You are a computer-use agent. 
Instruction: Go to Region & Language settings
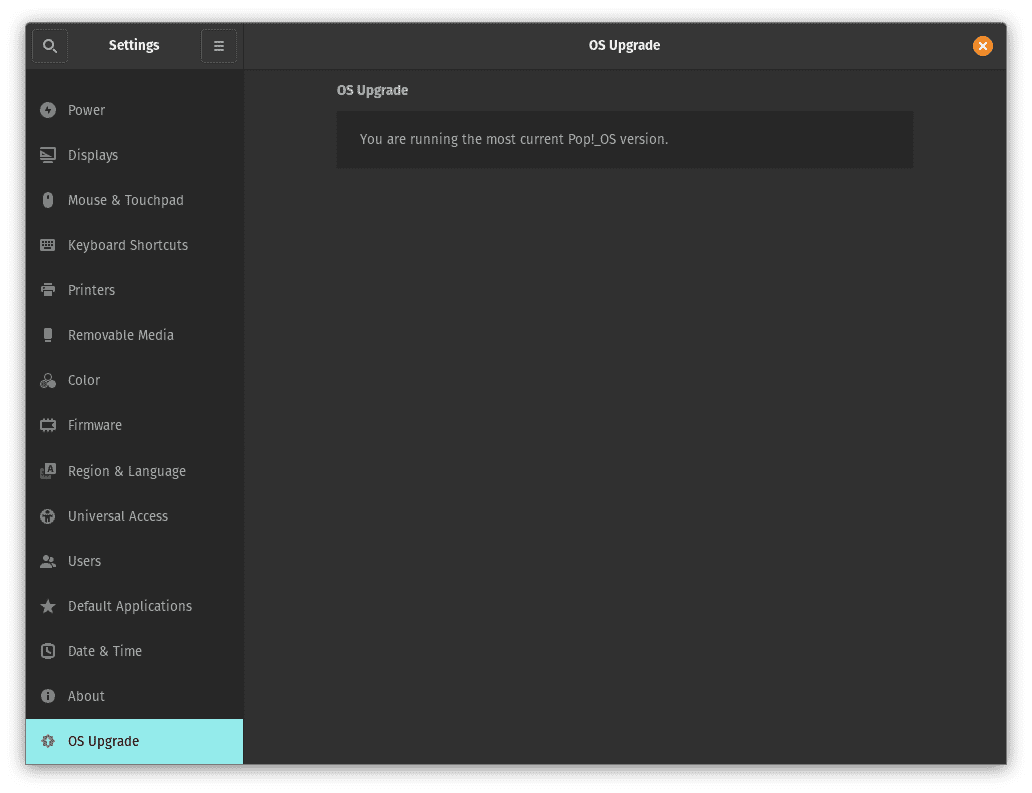click(134, 471)
